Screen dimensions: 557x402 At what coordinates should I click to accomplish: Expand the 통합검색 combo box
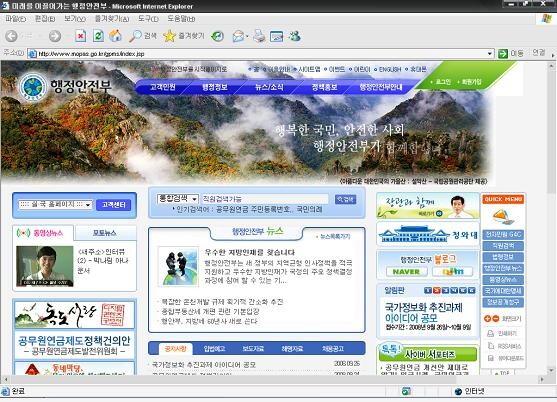tap(177, 199)
